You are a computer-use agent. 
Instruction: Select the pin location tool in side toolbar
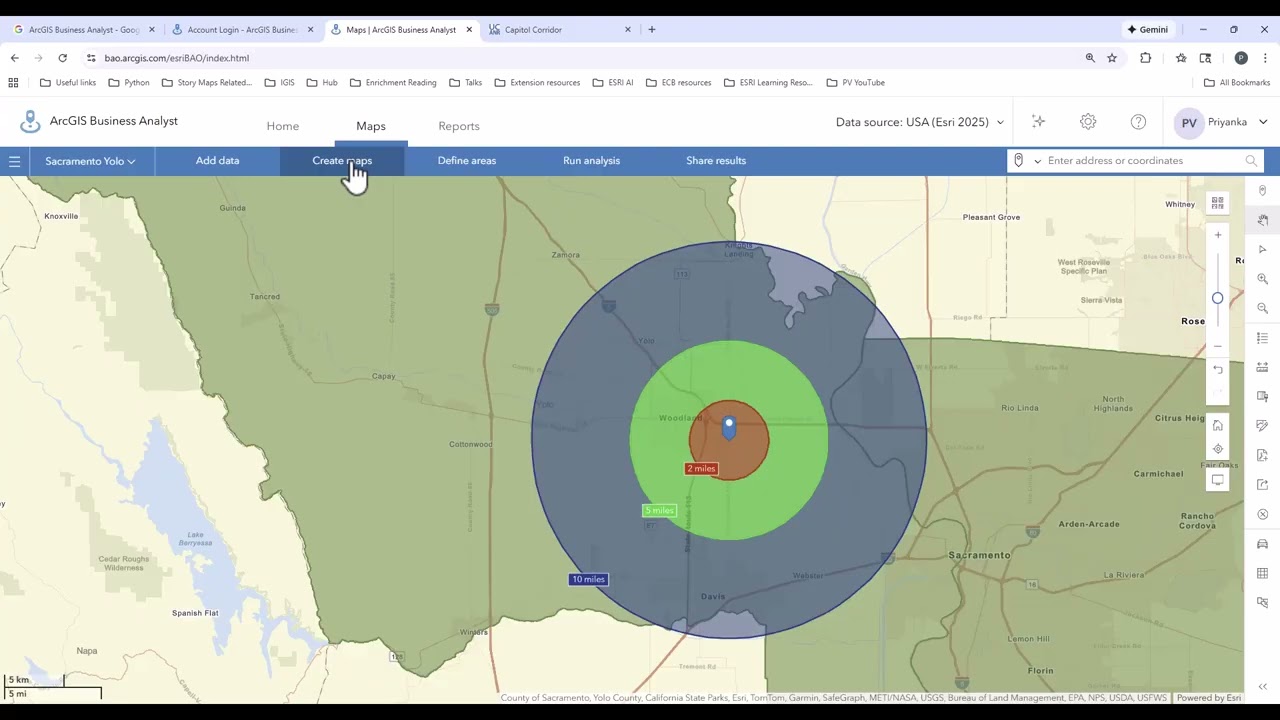1262,191
